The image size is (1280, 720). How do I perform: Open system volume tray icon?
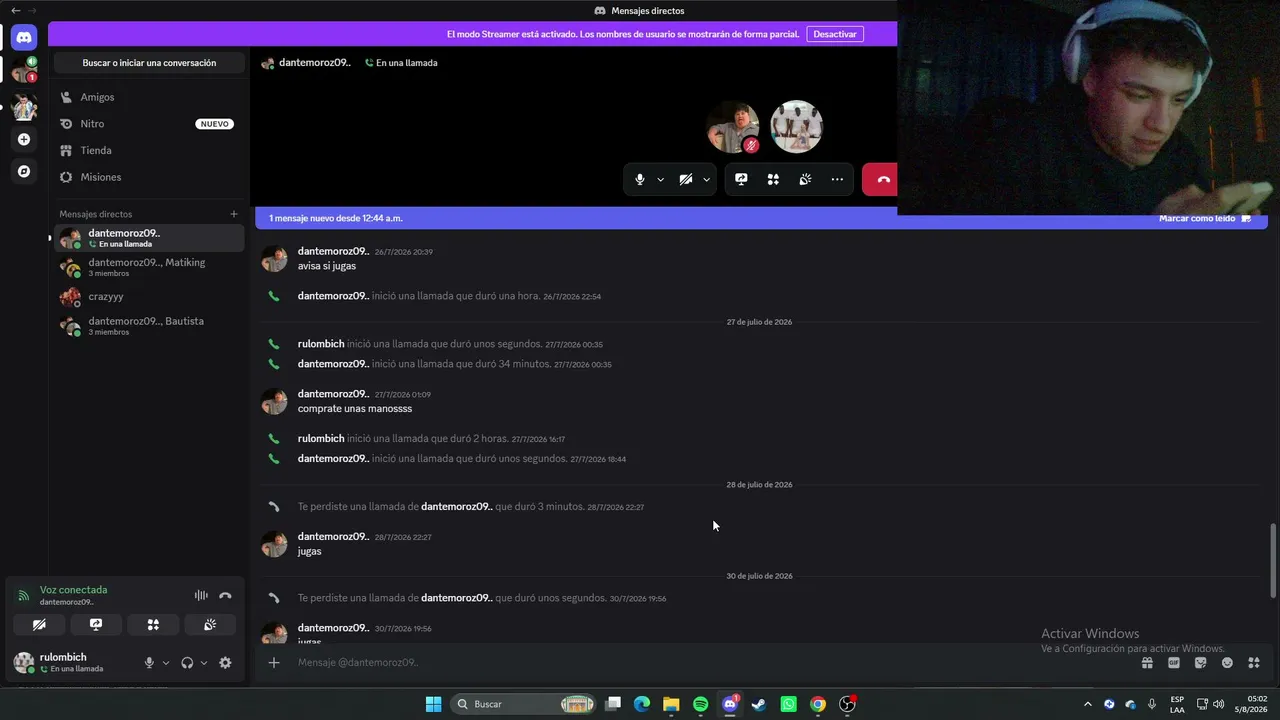click(x=1218, y=704)
